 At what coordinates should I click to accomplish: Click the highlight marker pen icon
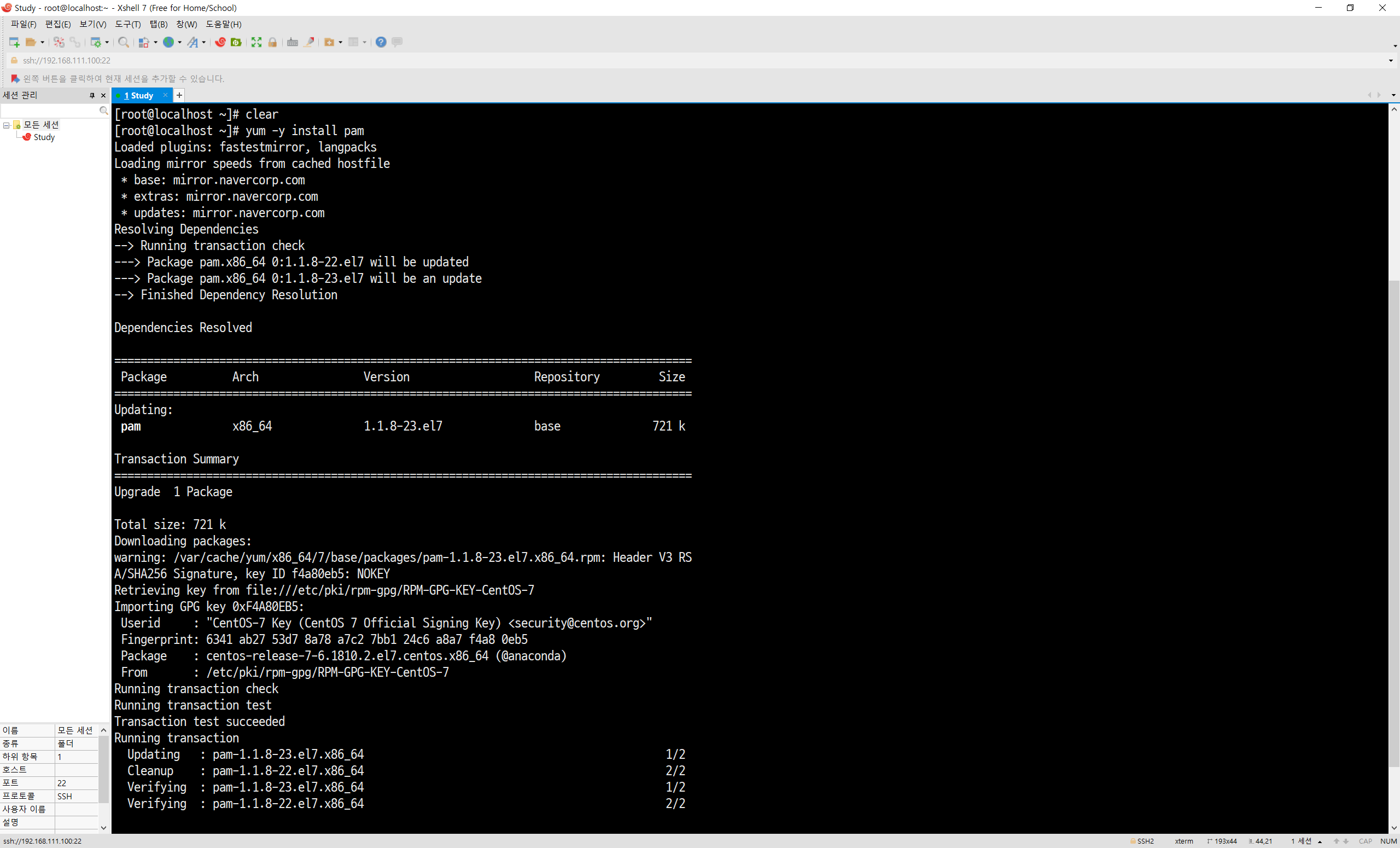tap(309, 42)
